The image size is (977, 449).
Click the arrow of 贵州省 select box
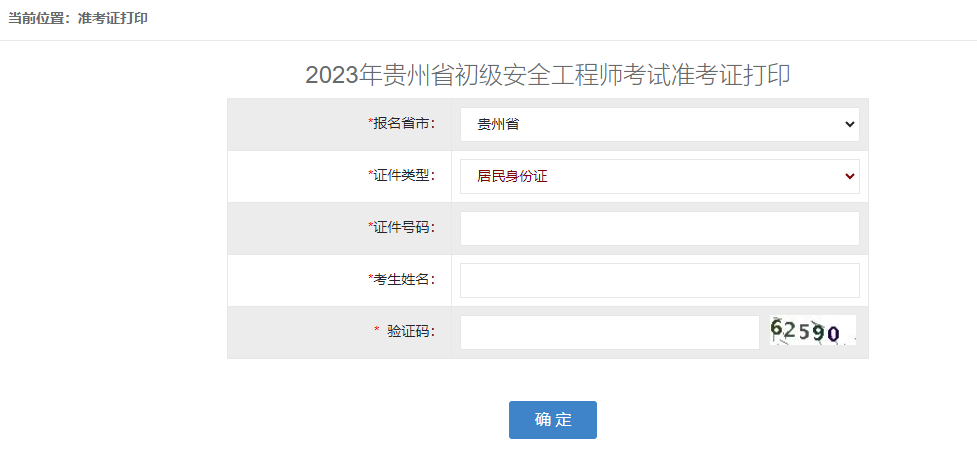[850, 124]
